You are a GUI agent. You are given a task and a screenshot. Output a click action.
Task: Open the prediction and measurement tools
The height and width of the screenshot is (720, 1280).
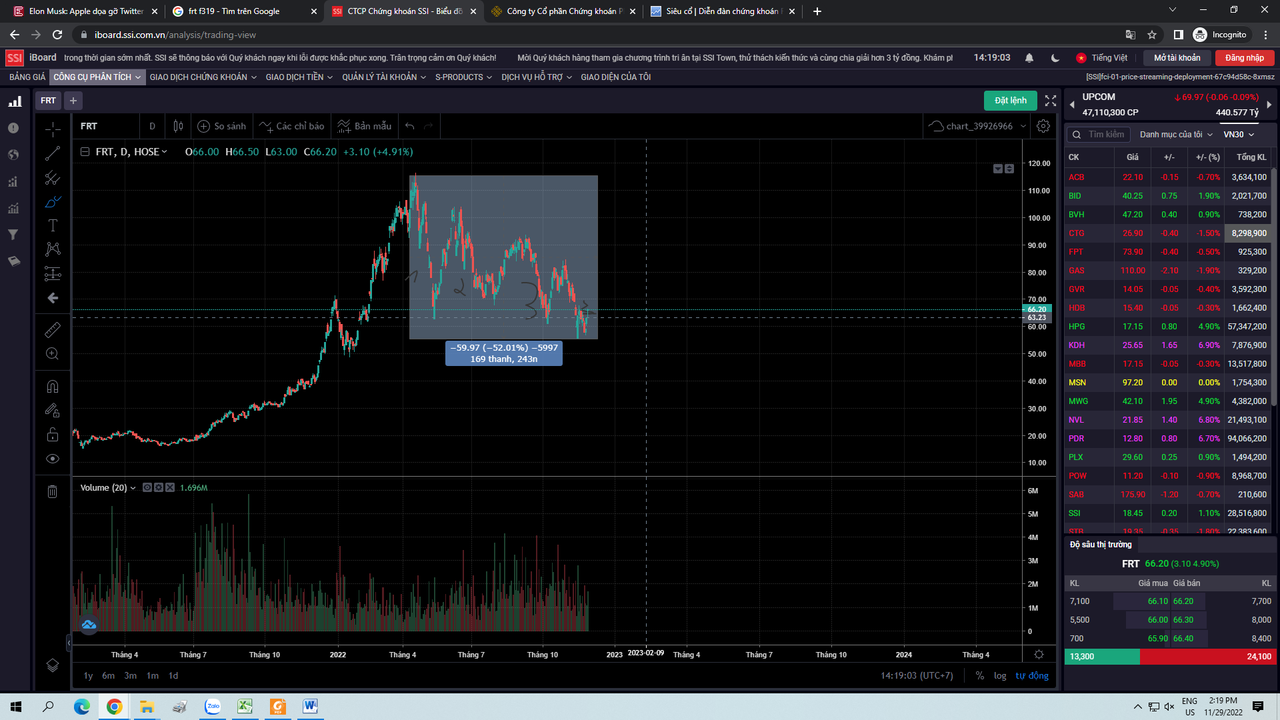coord(52,274)
